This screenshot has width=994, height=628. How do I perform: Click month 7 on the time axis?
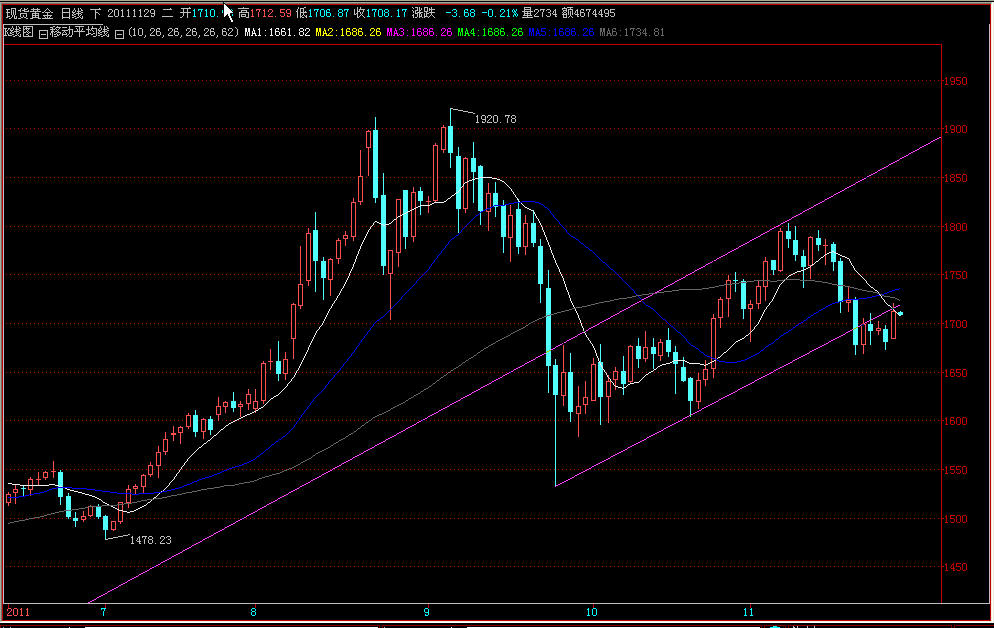[103, 612]
